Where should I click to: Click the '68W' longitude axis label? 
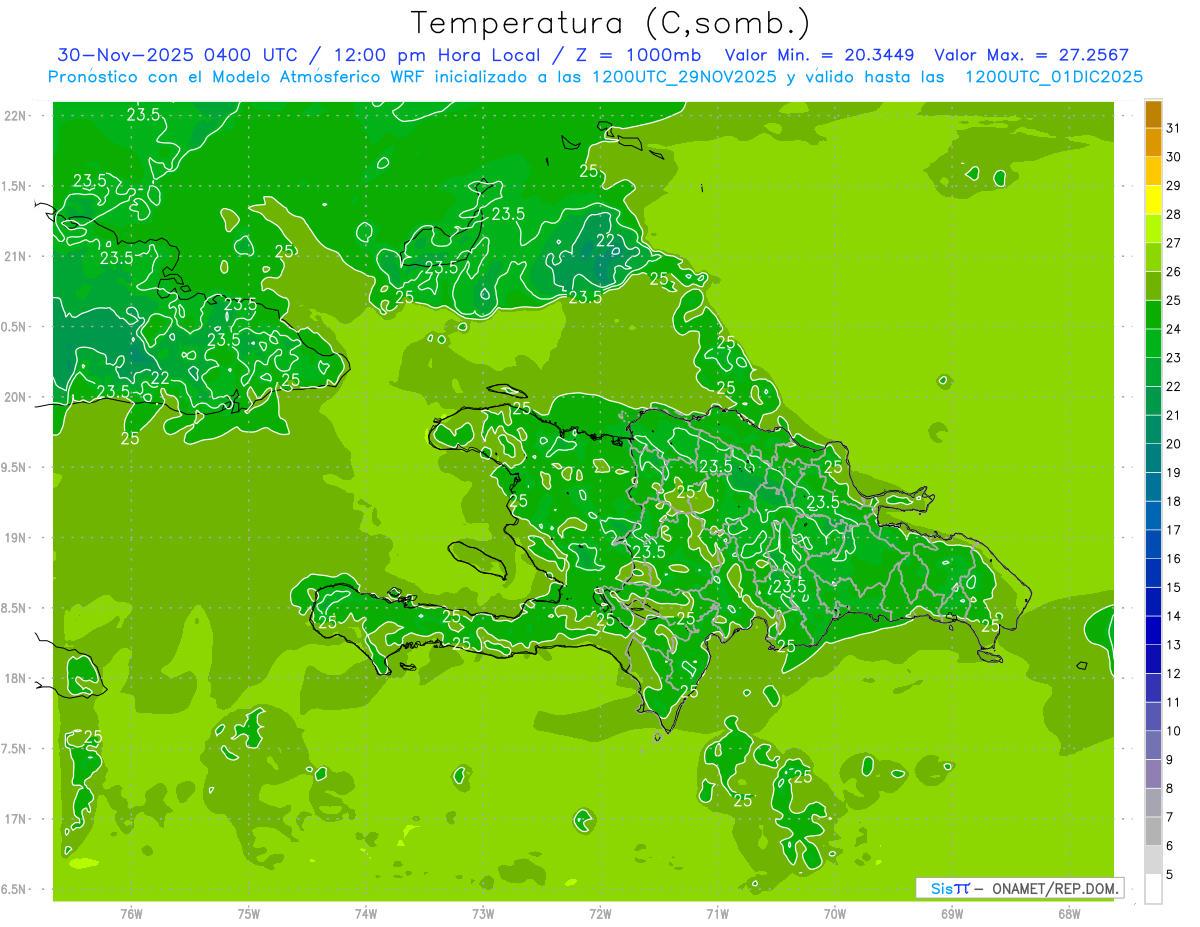tap(1069, 914)
